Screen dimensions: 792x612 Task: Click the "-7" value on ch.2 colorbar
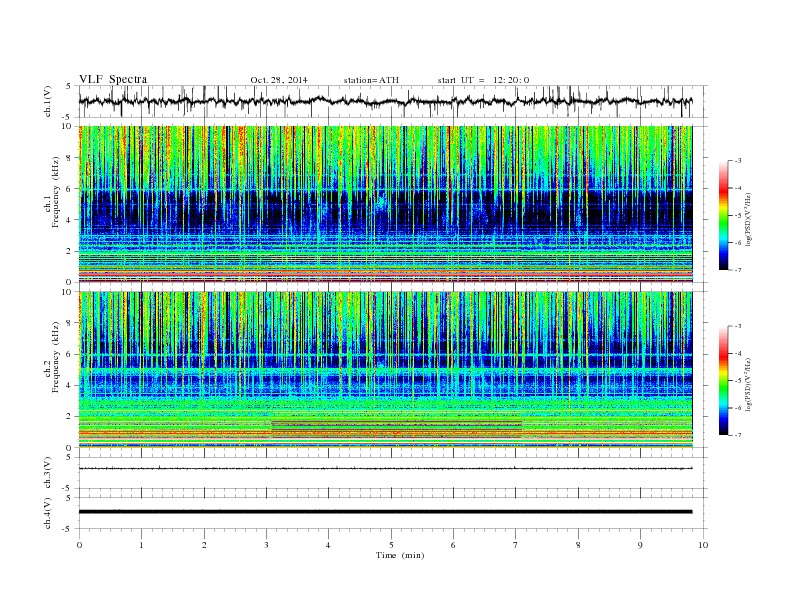coord(738,435)
